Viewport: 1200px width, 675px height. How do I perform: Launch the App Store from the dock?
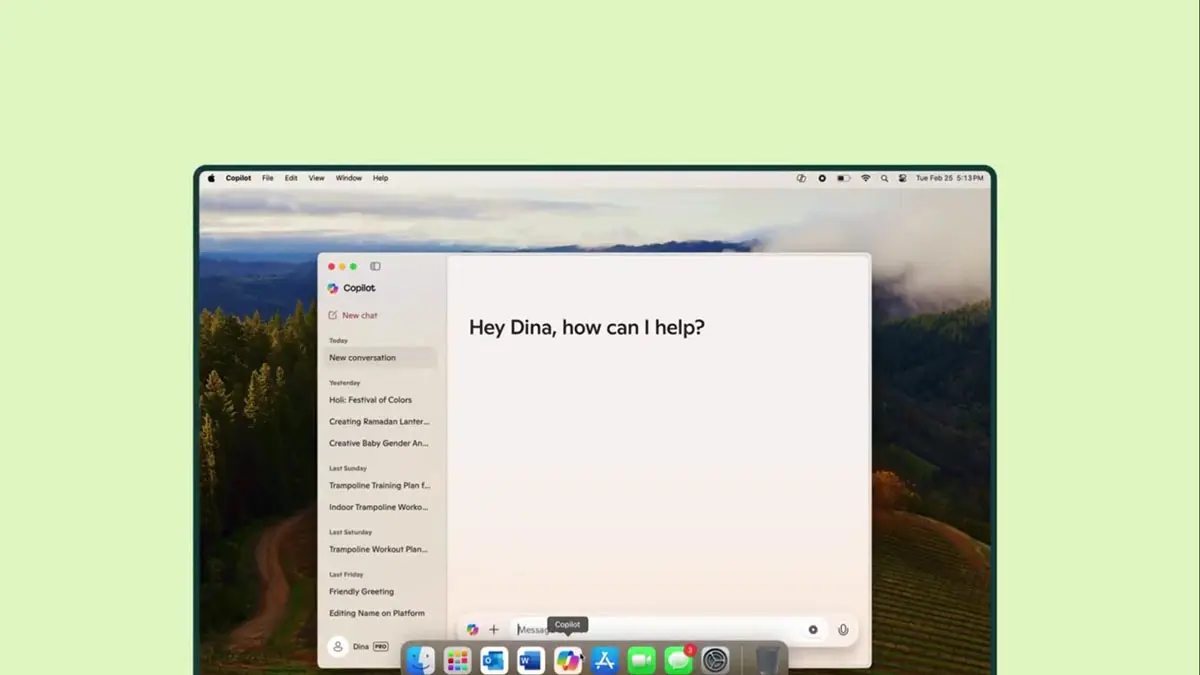(602, 660)
